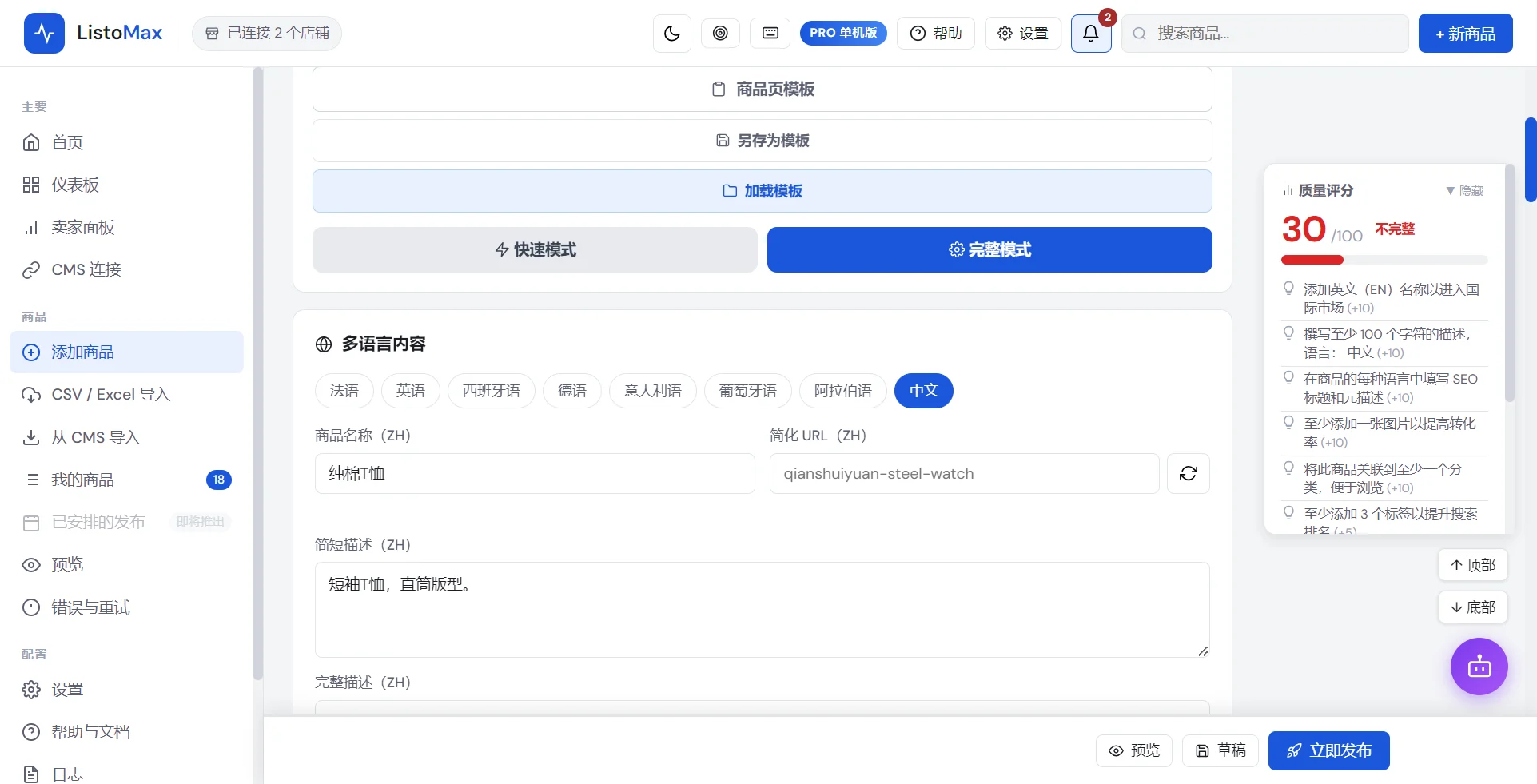The height and width of the screenshot is (784, 1537).
Task: Toggle dark mode moon icon
Action: (672, 33)
